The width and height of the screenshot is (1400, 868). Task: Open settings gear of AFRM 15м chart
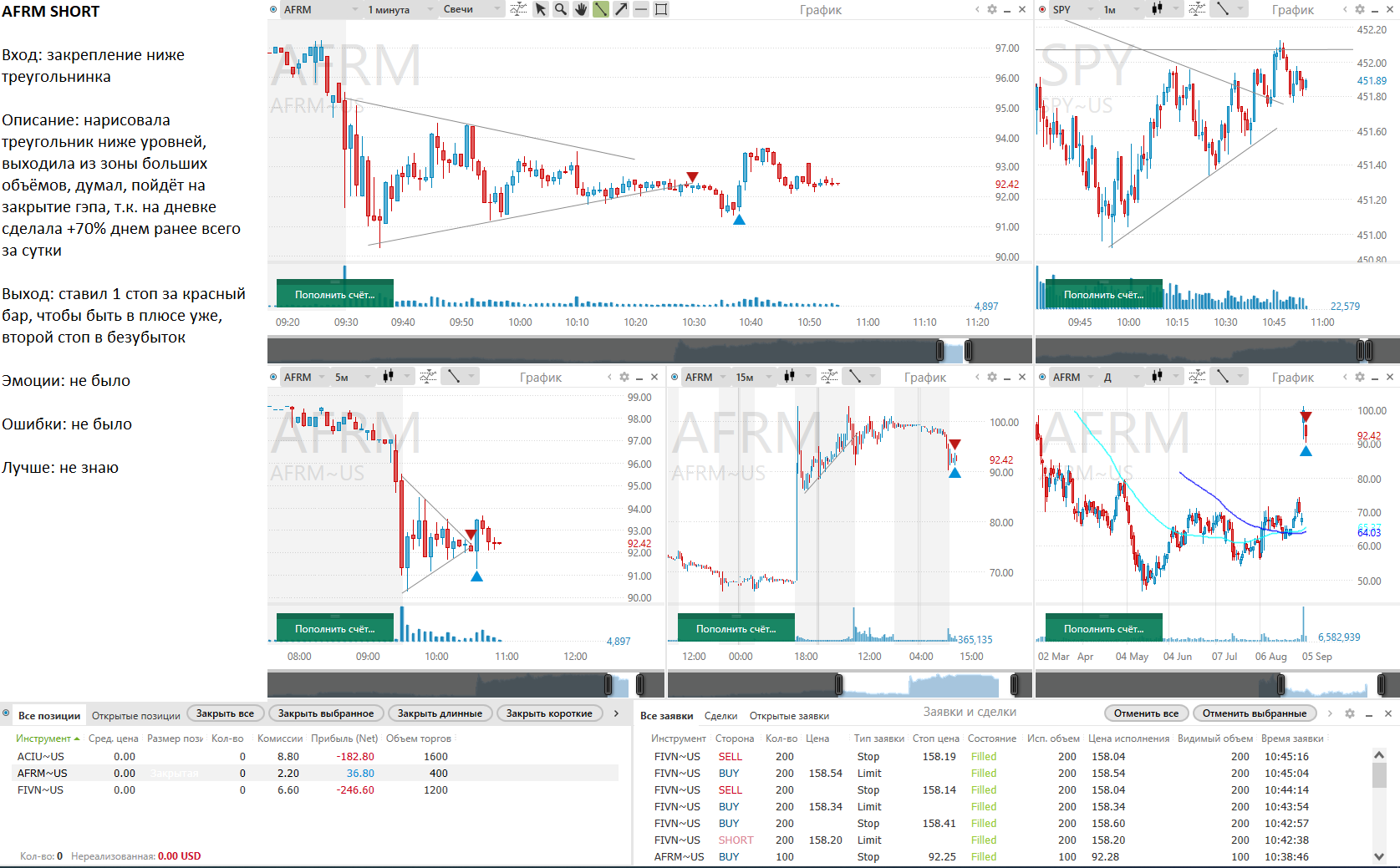point(992,377)
